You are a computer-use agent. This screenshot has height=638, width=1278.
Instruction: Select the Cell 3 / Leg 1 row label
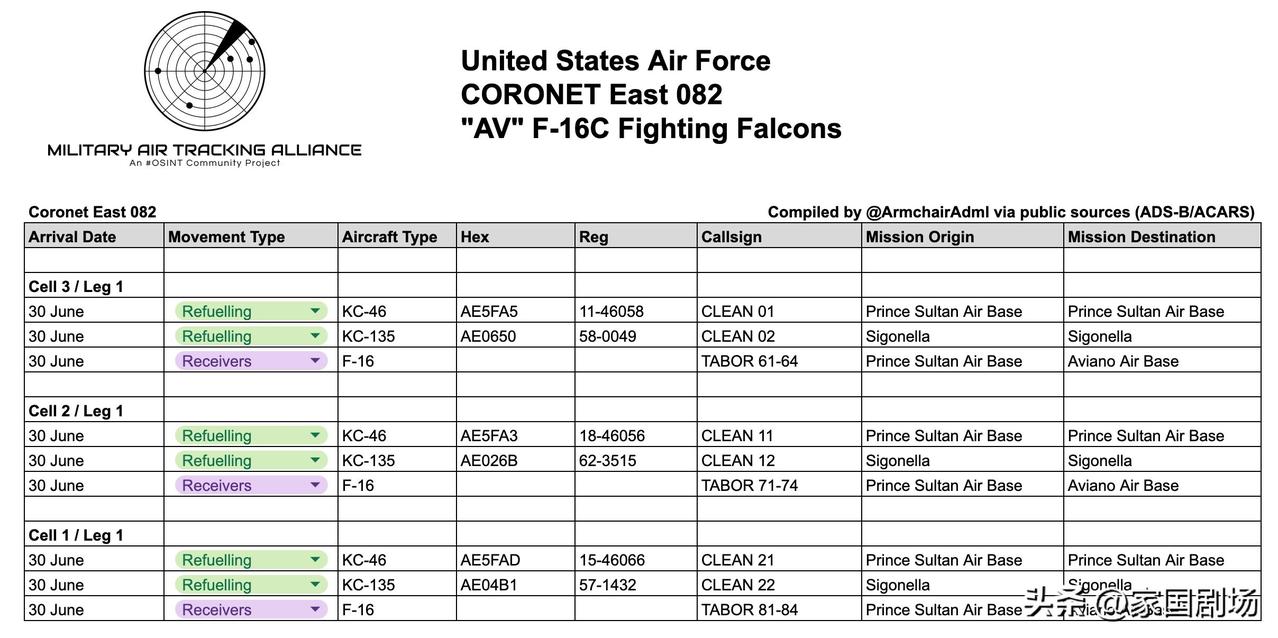coord(76,286)
